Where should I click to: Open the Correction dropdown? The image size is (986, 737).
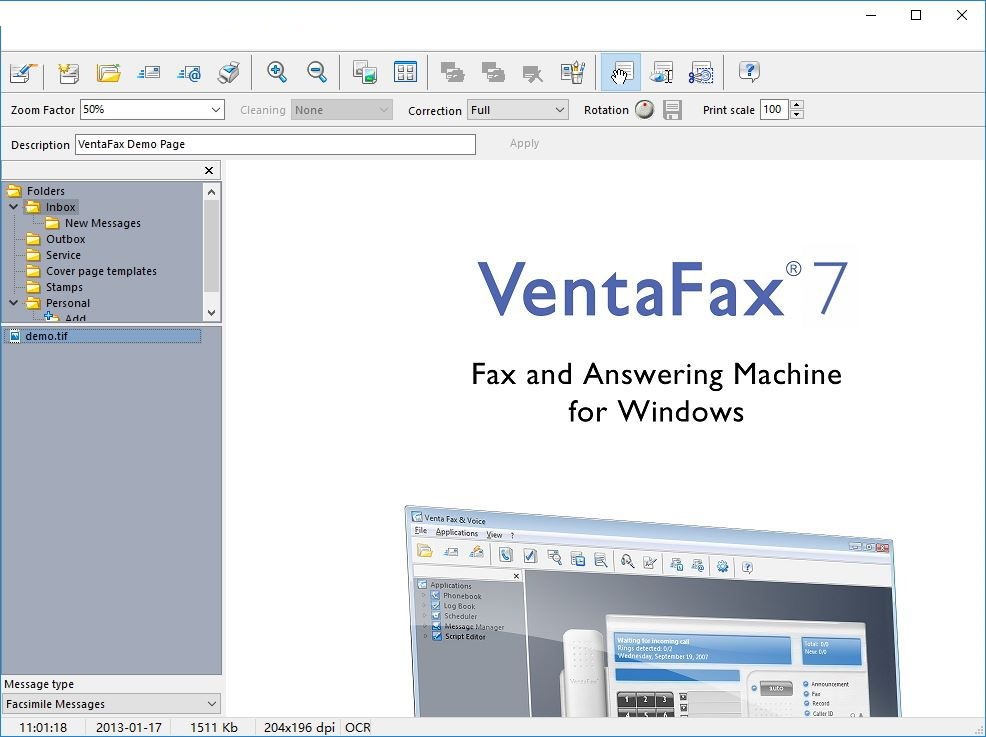(x=559, y=110)
